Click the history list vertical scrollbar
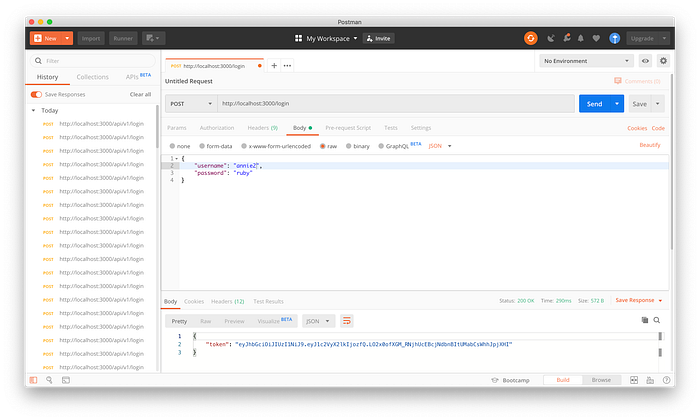700x420 pixels. [x=157, y=127]
